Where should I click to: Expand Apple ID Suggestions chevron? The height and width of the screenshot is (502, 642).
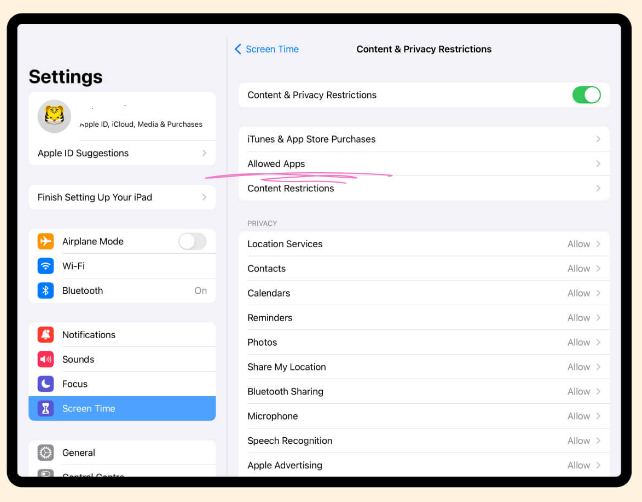[204, 153]
